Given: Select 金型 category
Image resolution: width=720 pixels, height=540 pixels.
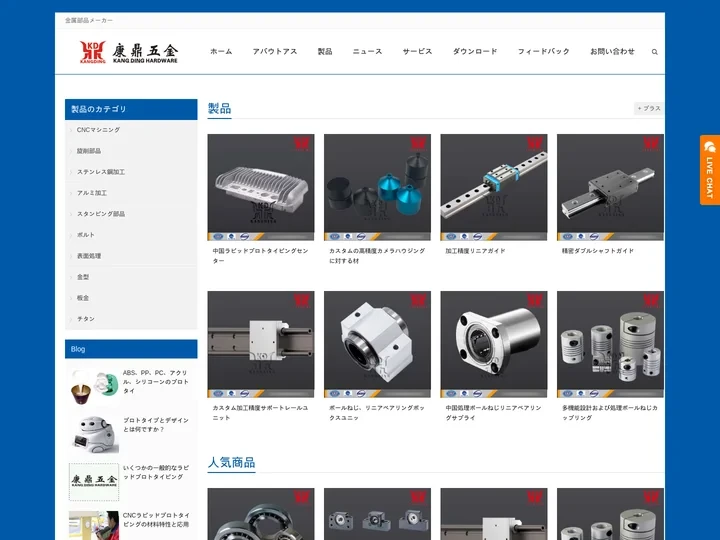Looking at the screenshot, I should click(x=83, y=277).
